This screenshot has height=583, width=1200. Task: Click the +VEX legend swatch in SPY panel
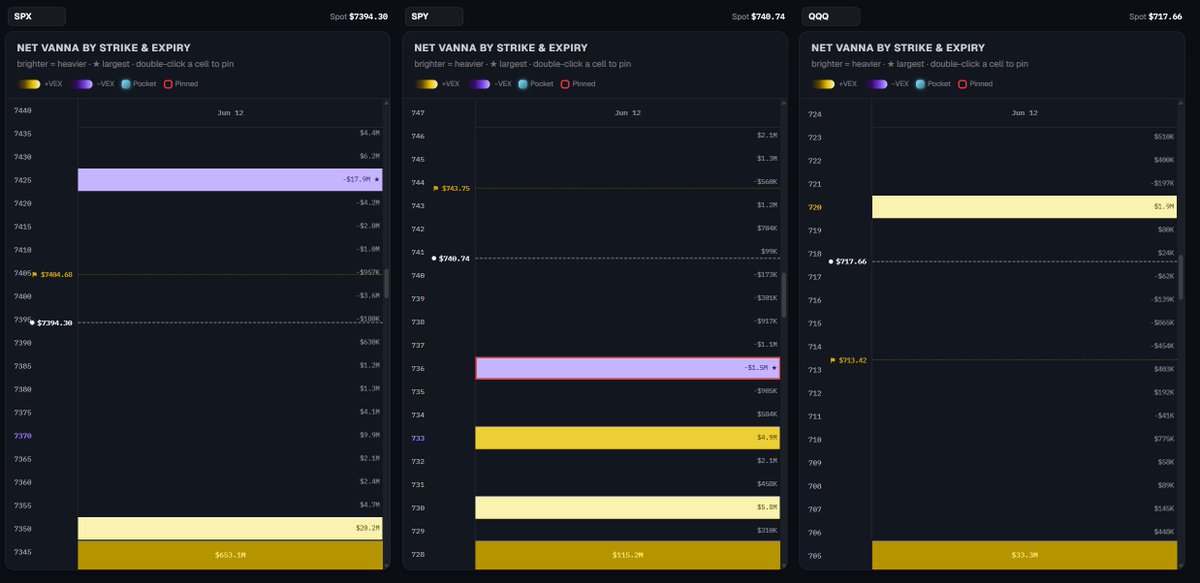426,84
